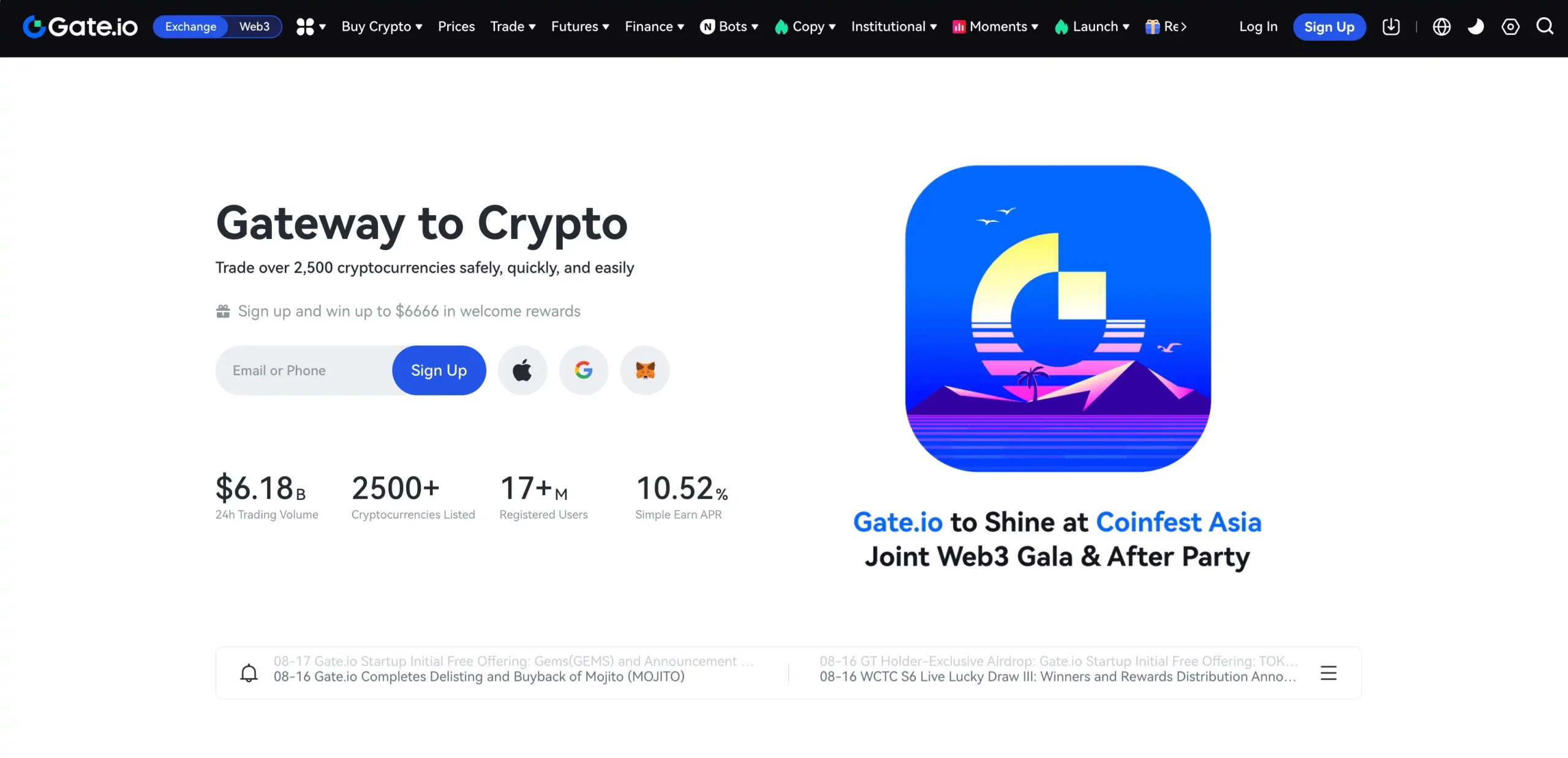Open the download app icon

click(x=1392, y=27)
